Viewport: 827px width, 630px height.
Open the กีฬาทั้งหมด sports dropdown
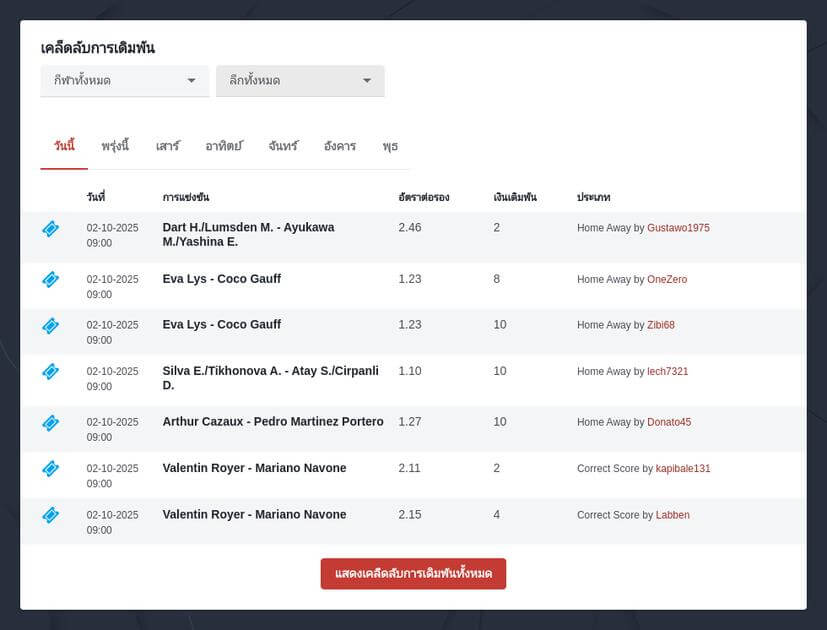(x=124, y=81)
